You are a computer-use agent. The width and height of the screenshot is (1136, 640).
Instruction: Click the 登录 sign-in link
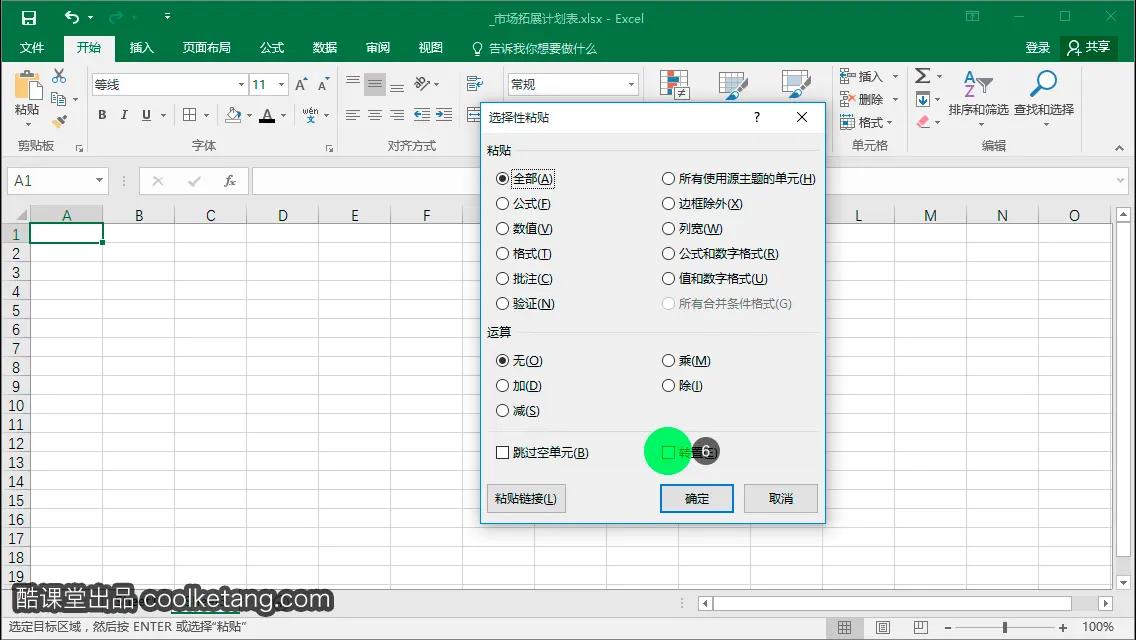point(1037,48)
